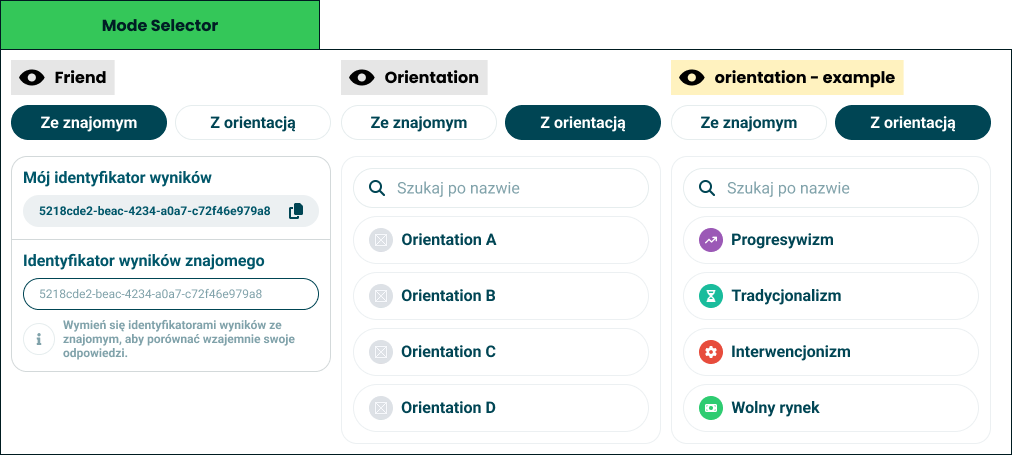Focus Szukaj po nazwie in orientation - example panel
The image size is (1013, 455).
pyautogui.click(x=831, y=188)
